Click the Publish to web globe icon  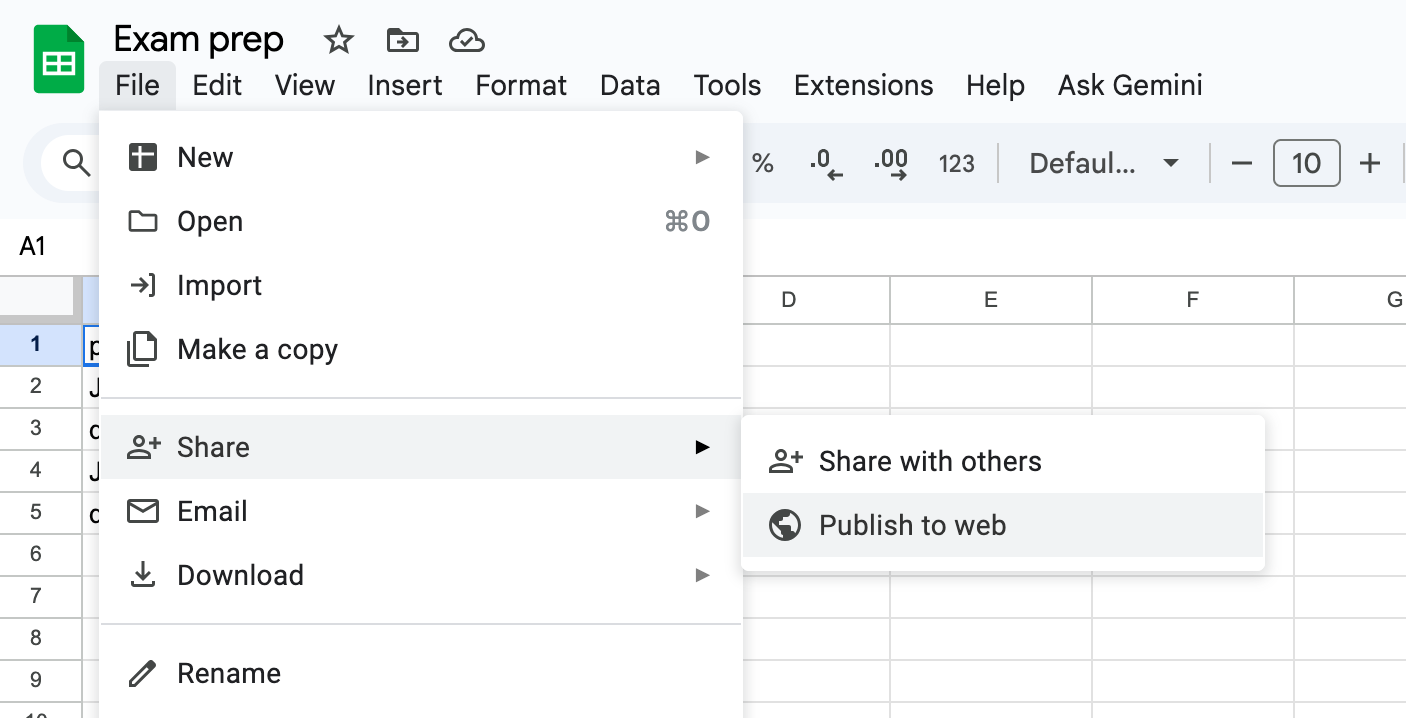tap(786, 524)
